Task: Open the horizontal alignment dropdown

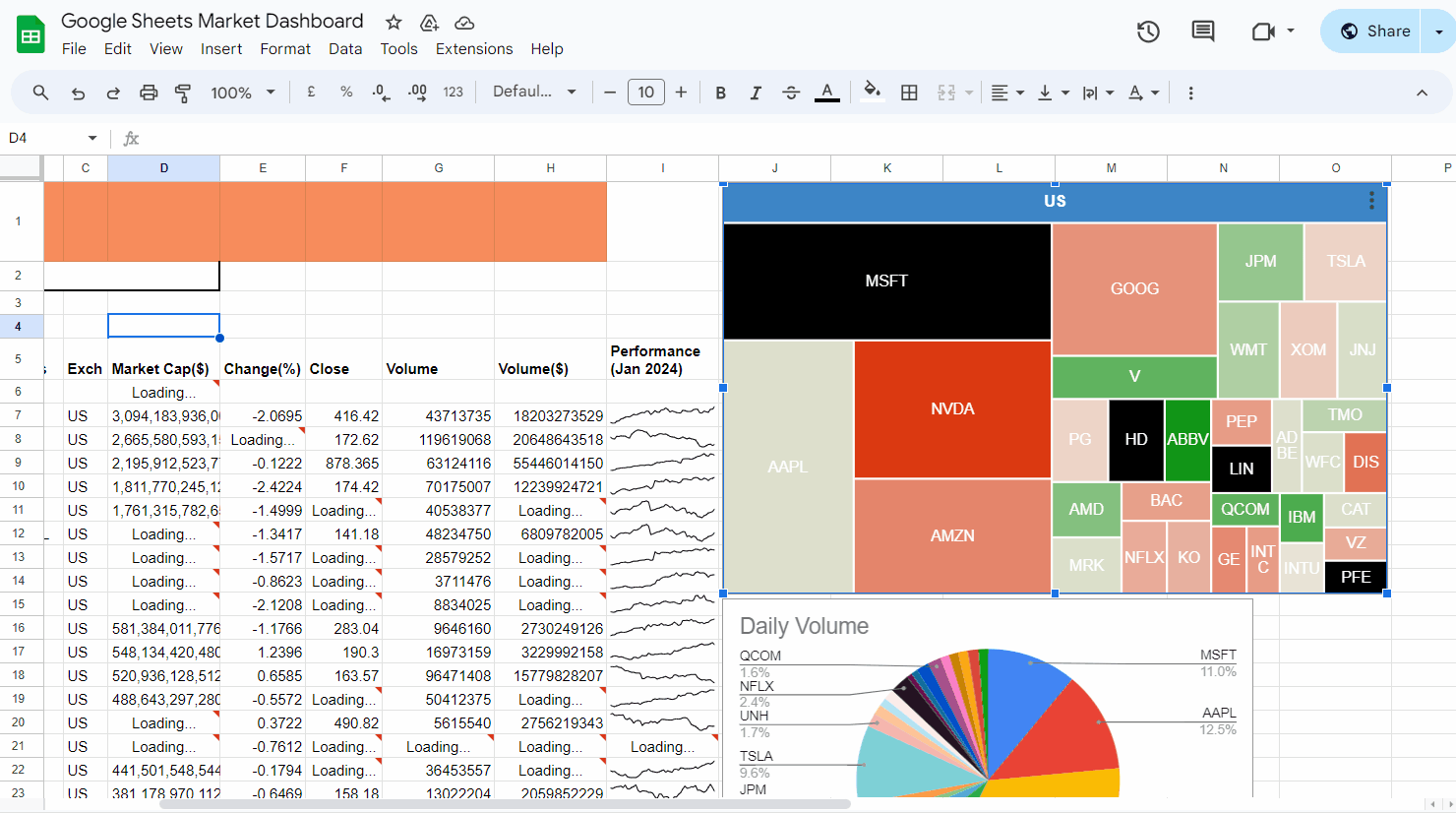Action: [1007, 92]
